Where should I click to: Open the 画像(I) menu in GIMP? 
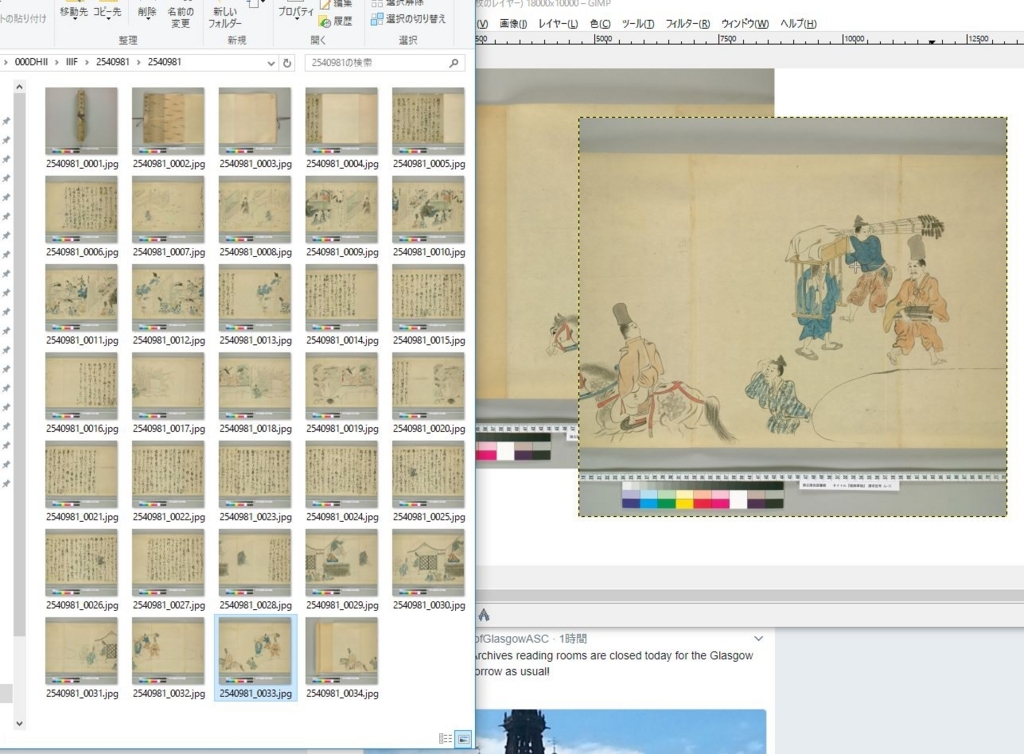pyautogui.click(x=513, y=24)
